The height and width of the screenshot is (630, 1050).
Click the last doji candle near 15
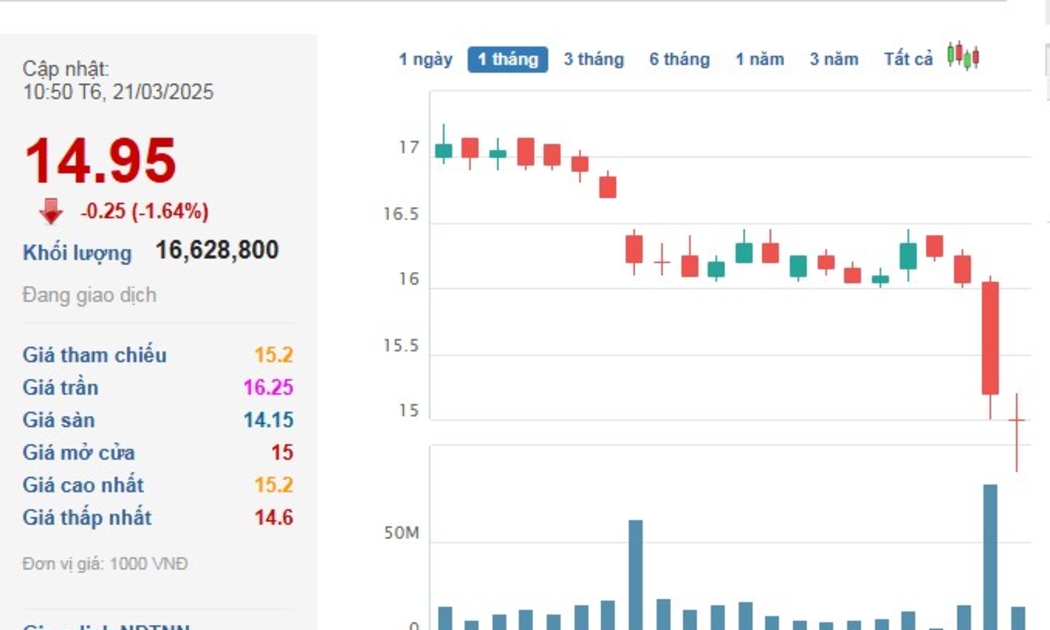(1017, 422)
